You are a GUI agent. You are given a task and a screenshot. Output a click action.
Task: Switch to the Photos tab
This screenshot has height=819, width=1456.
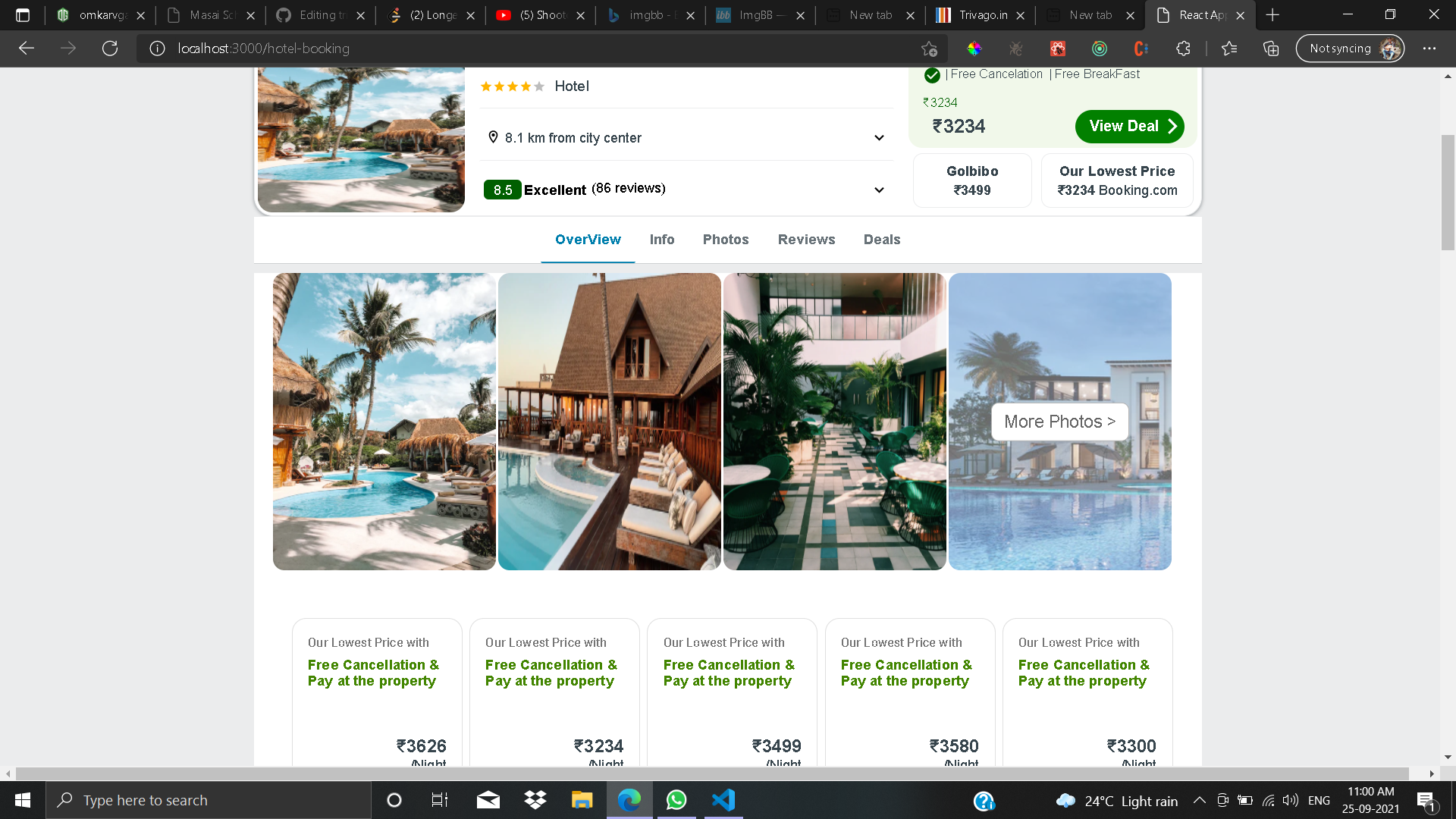[725, 240]
